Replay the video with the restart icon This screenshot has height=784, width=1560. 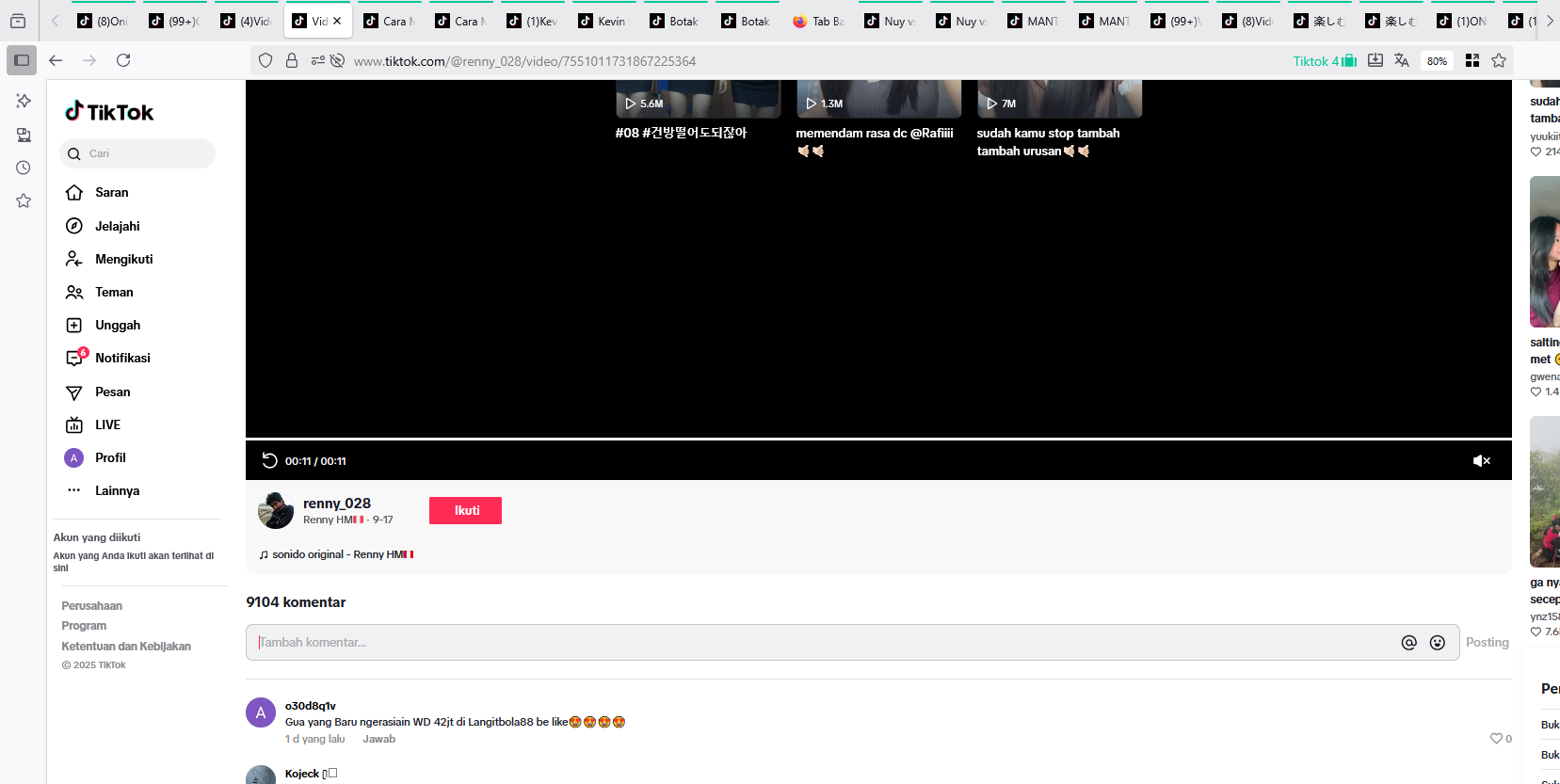269,460
